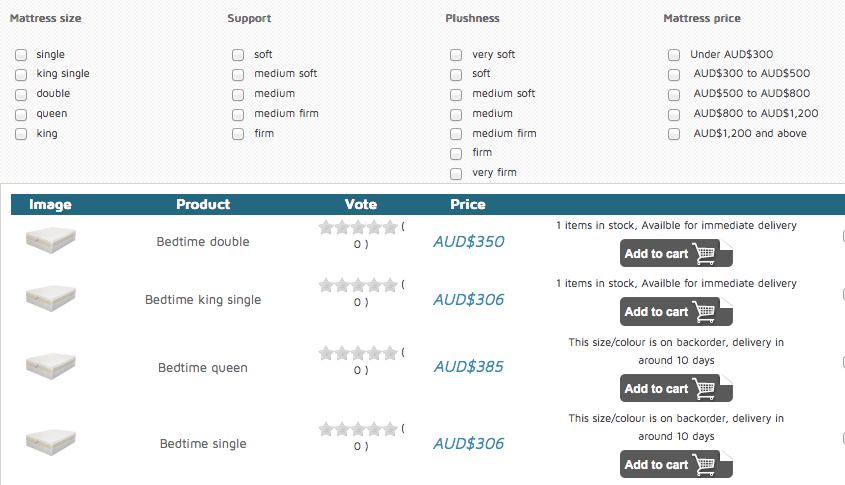Click star rating for Bedtime single

coord(358,430)
